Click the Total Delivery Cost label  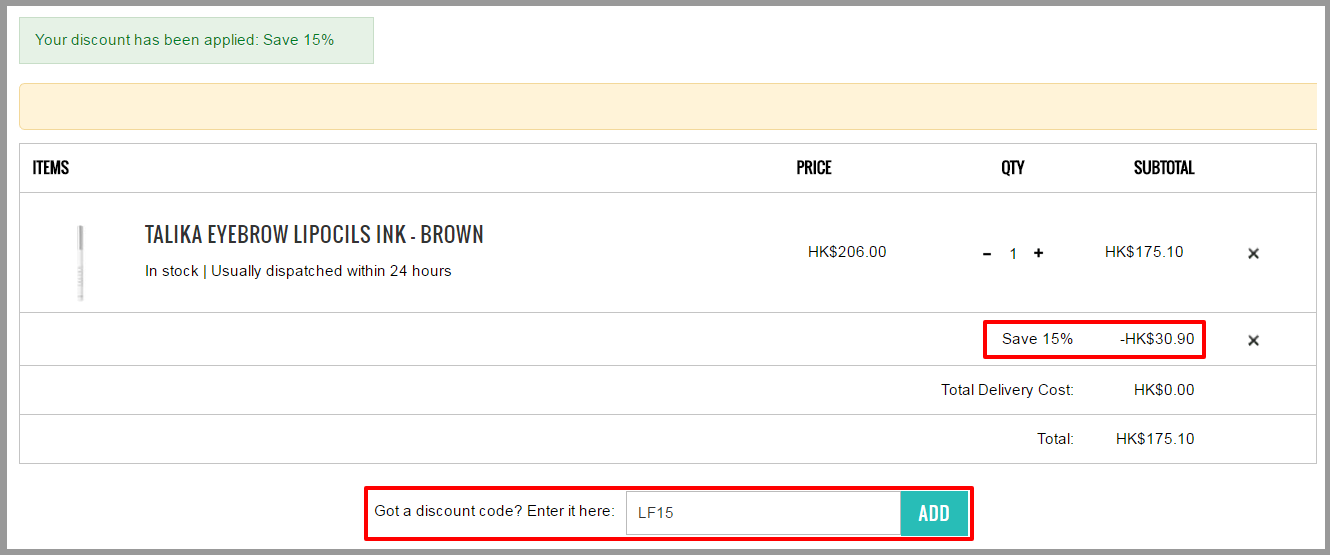[x=1007, y=390]
